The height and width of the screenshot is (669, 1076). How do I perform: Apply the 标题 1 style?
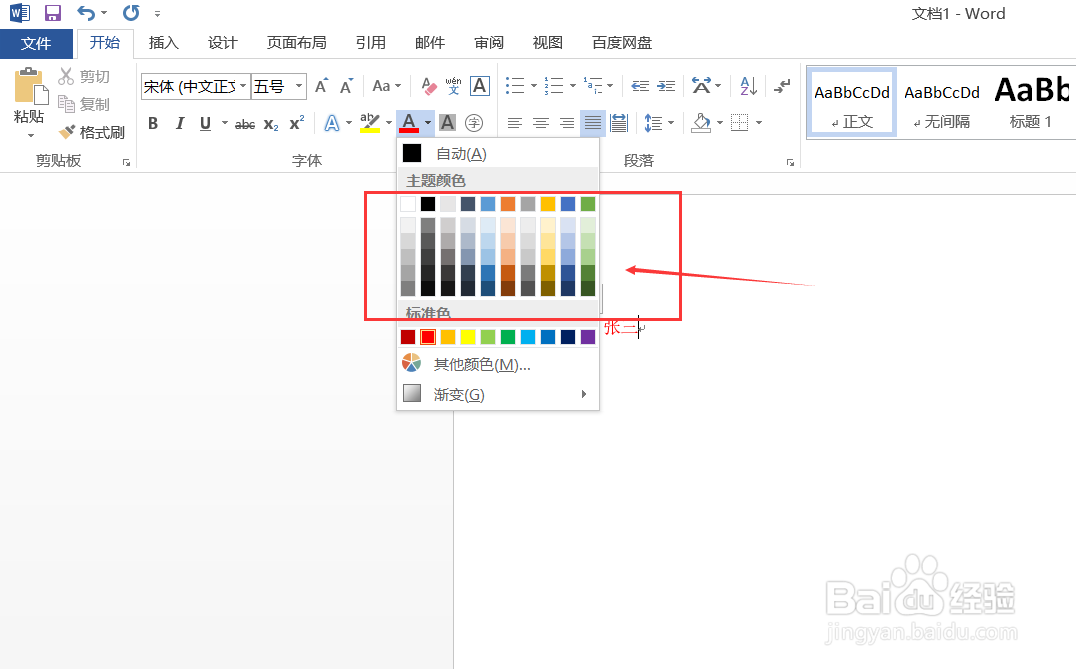(x=1031, y=104)
